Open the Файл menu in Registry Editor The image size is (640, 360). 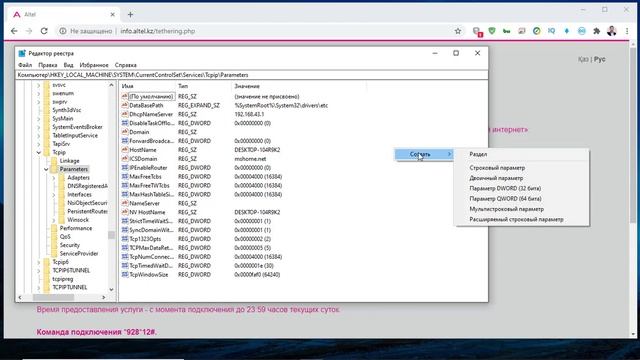[x=25, y=65]
